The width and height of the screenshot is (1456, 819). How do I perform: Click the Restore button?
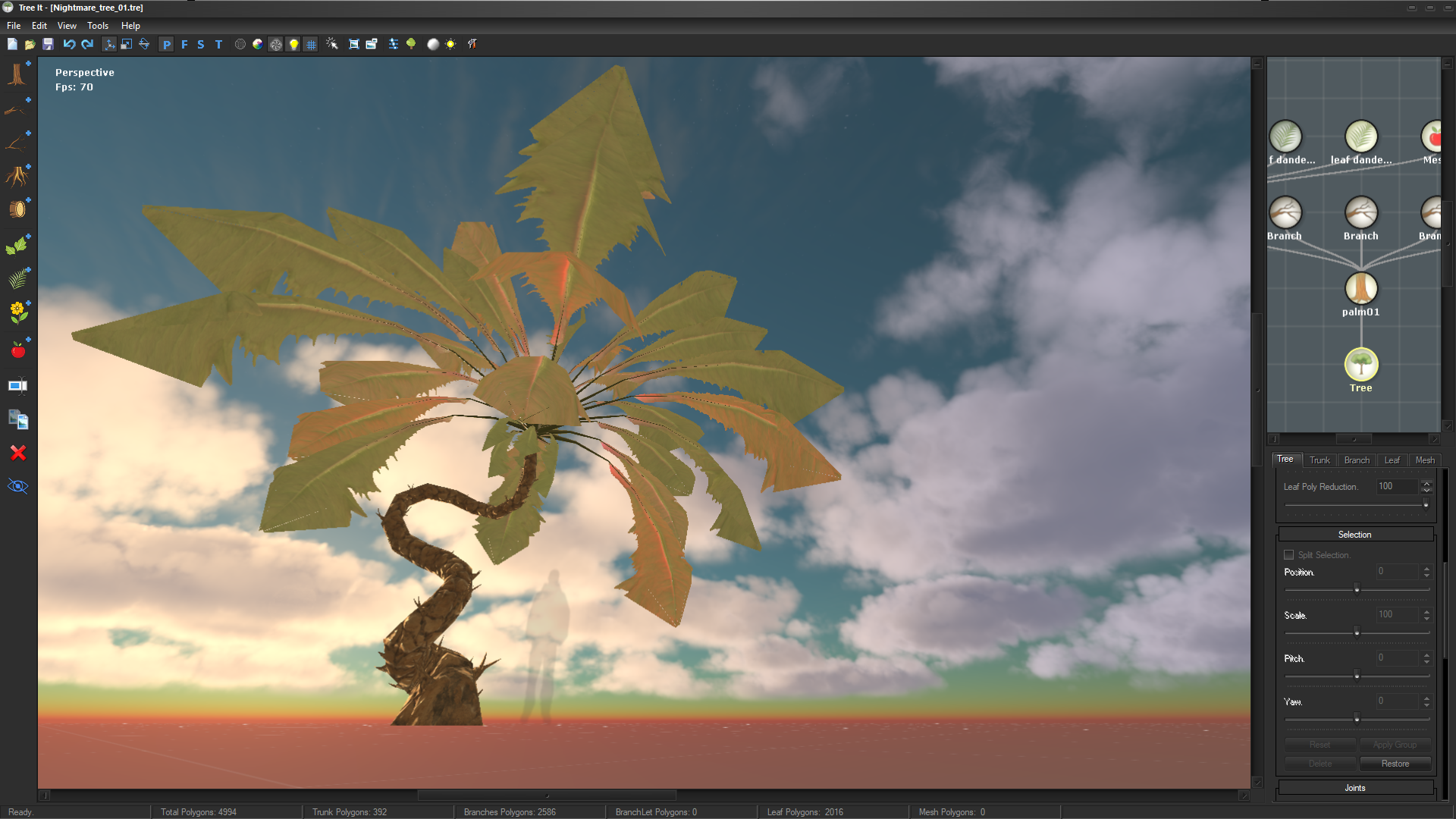1395,764
